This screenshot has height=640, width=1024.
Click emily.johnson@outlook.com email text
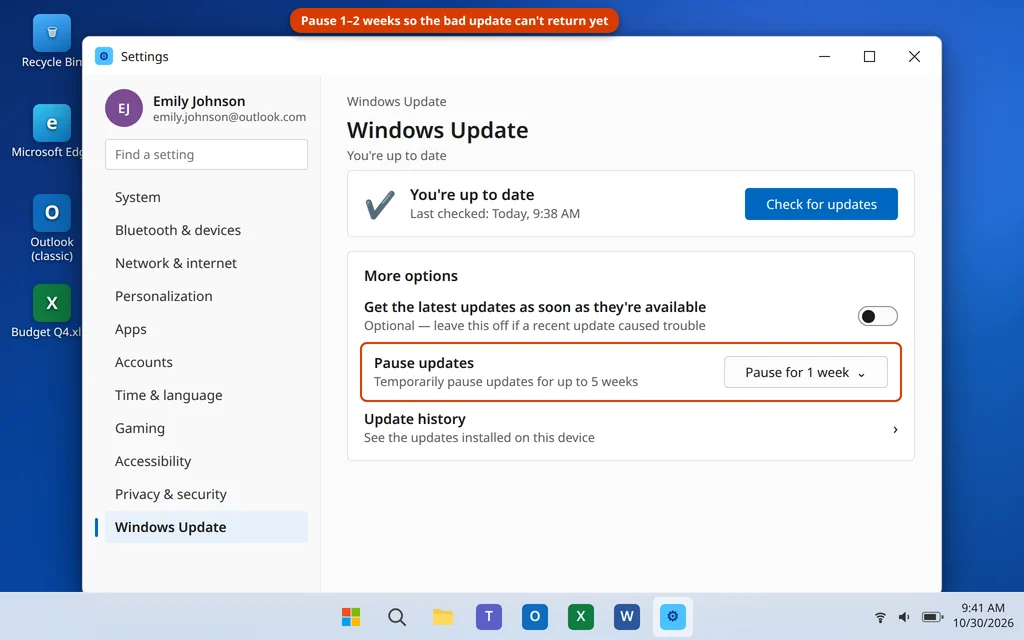[229, 117]
